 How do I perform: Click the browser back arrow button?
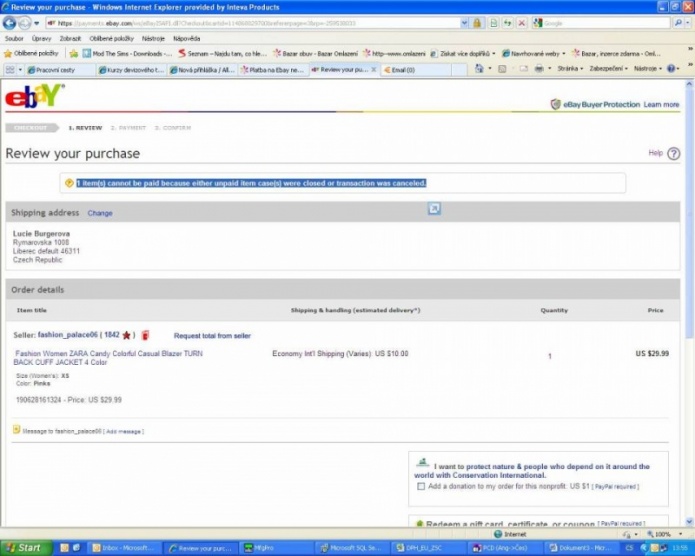(x=10, y=22)
